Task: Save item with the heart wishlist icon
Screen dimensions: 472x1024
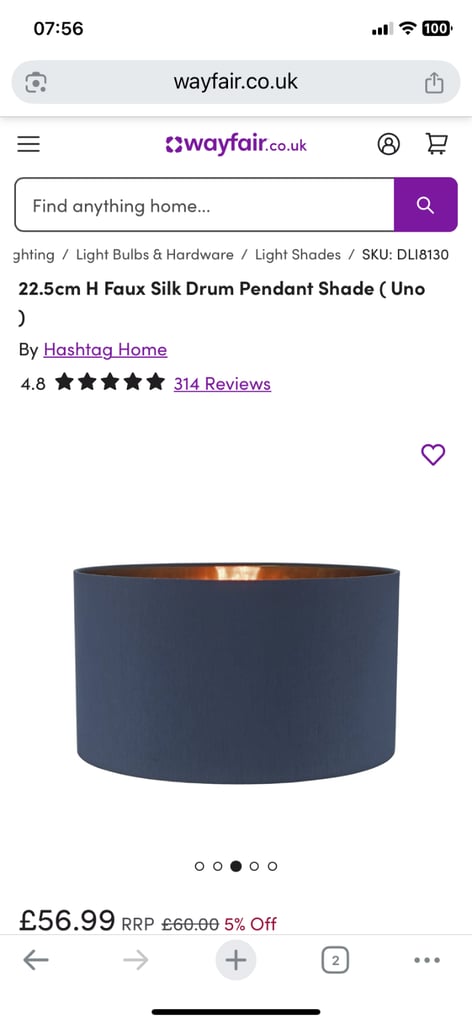Action: click(x=433, y=455)
